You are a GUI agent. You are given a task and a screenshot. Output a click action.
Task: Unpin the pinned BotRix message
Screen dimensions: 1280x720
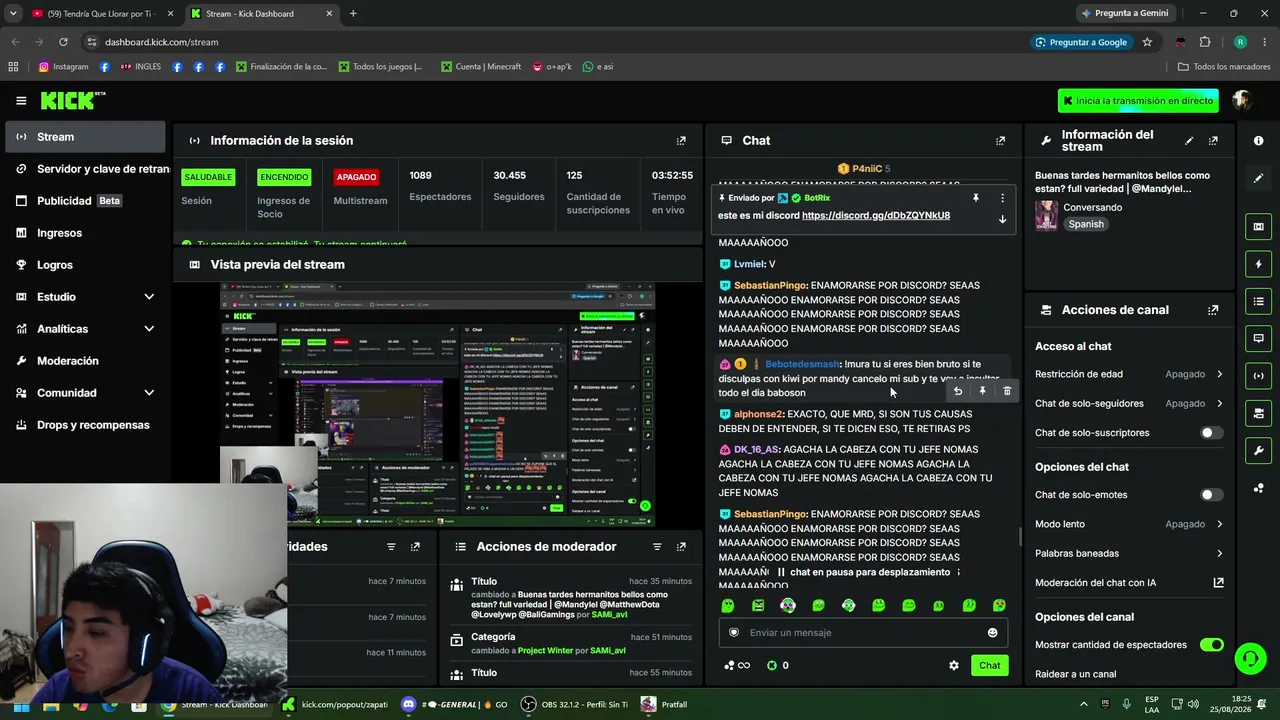pyautogui.click(x=975, y=198)
